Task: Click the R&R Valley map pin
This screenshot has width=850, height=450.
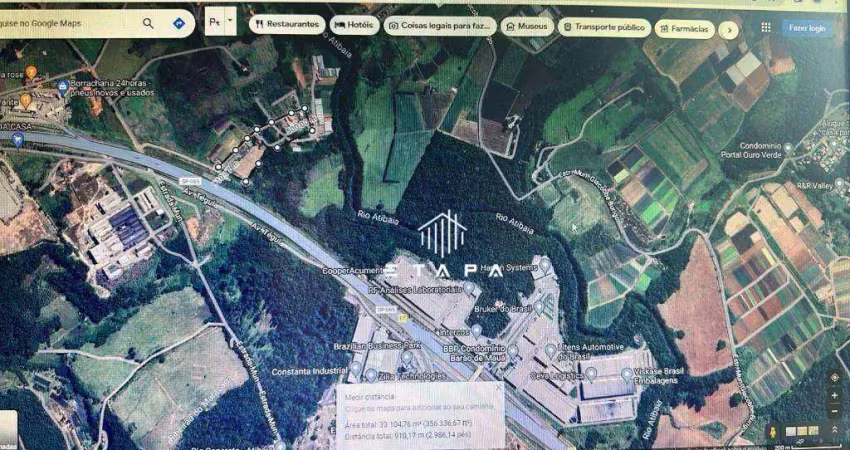Action: pos(840,184)
